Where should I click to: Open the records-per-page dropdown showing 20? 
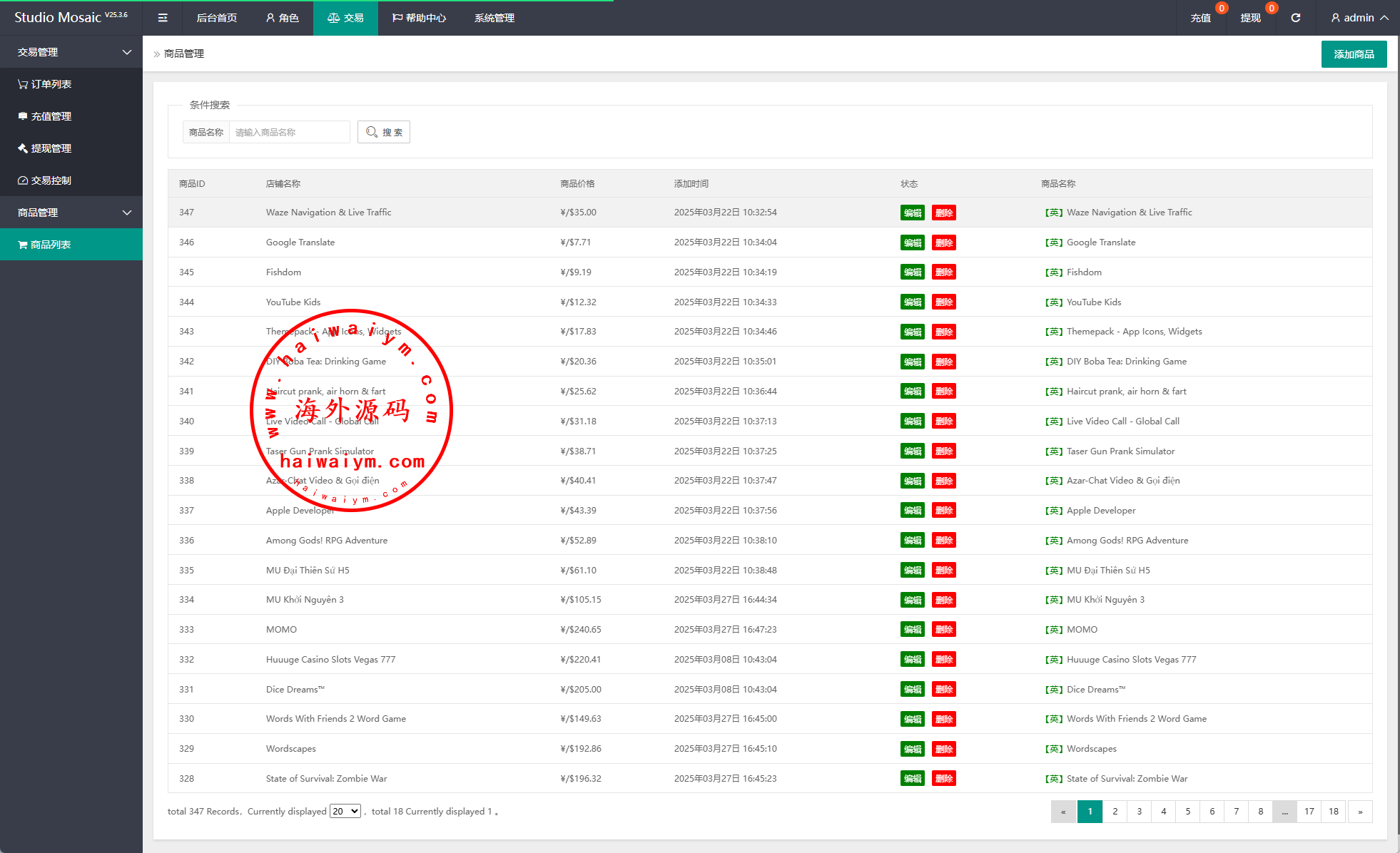[x=345, y=811]
